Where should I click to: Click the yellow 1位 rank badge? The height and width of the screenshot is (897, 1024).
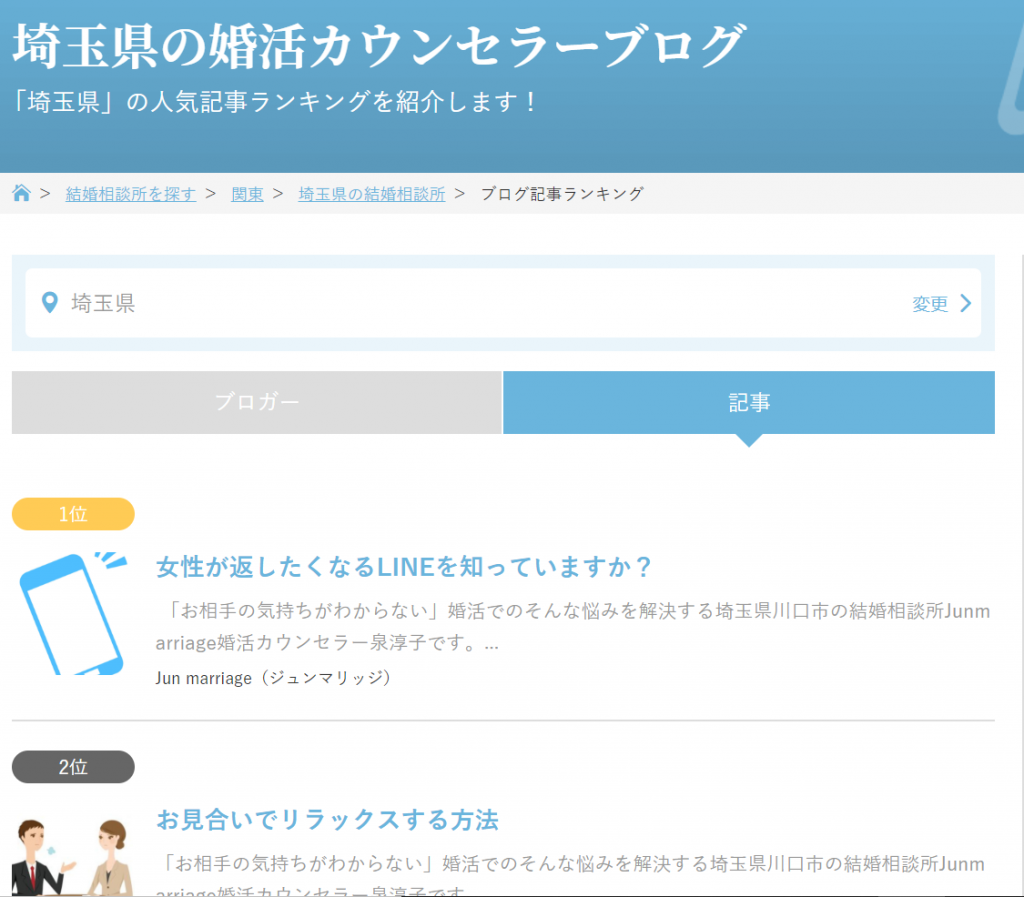pos(73,514)
